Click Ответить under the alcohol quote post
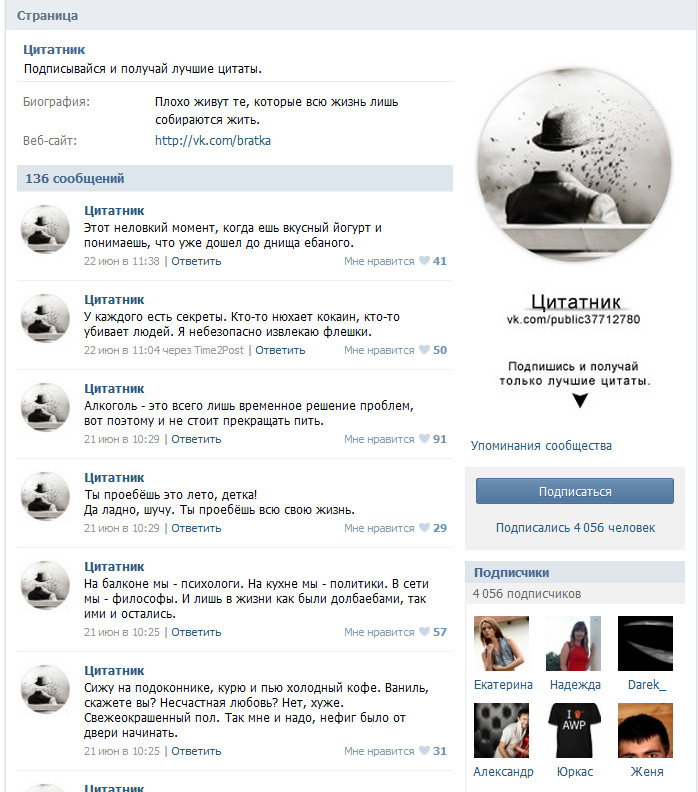 click(196, 439)
